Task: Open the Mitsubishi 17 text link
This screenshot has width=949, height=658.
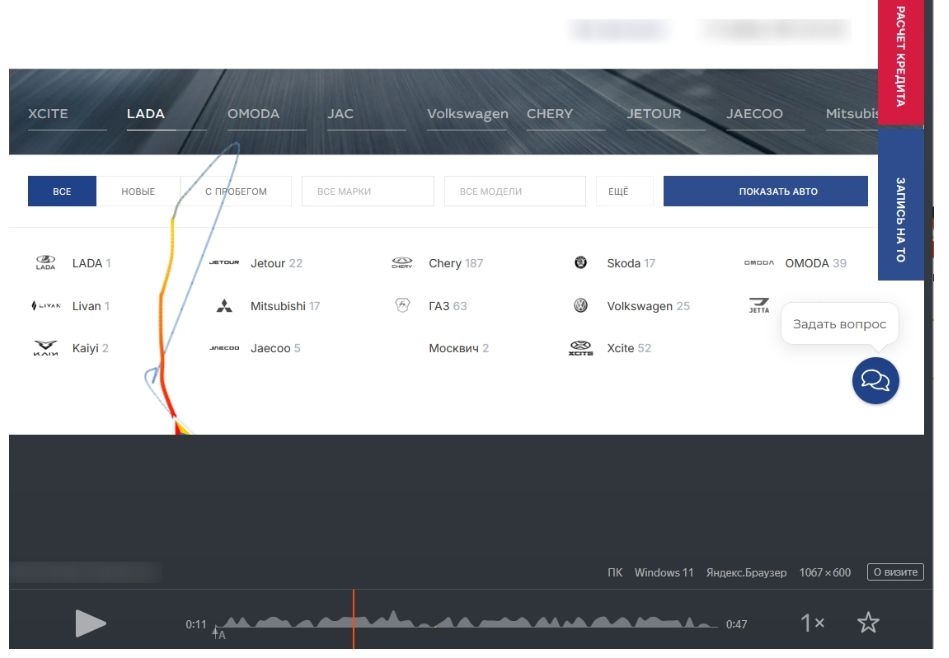Action: 285,306
